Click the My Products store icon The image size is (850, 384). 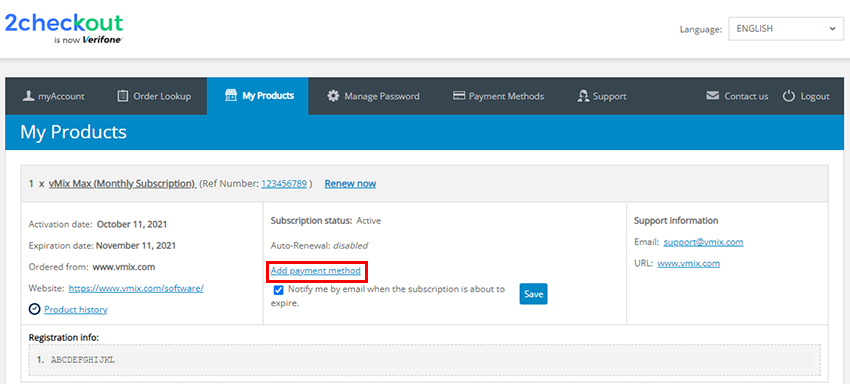point(231,96)
